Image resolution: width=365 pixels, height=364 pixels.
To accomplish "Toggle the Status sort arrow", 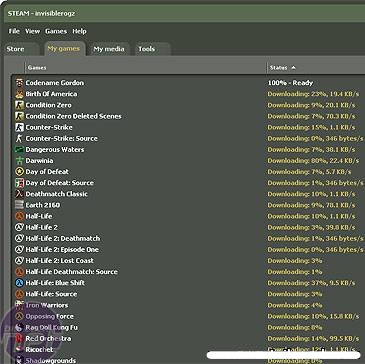I will (x=294, y=68).
